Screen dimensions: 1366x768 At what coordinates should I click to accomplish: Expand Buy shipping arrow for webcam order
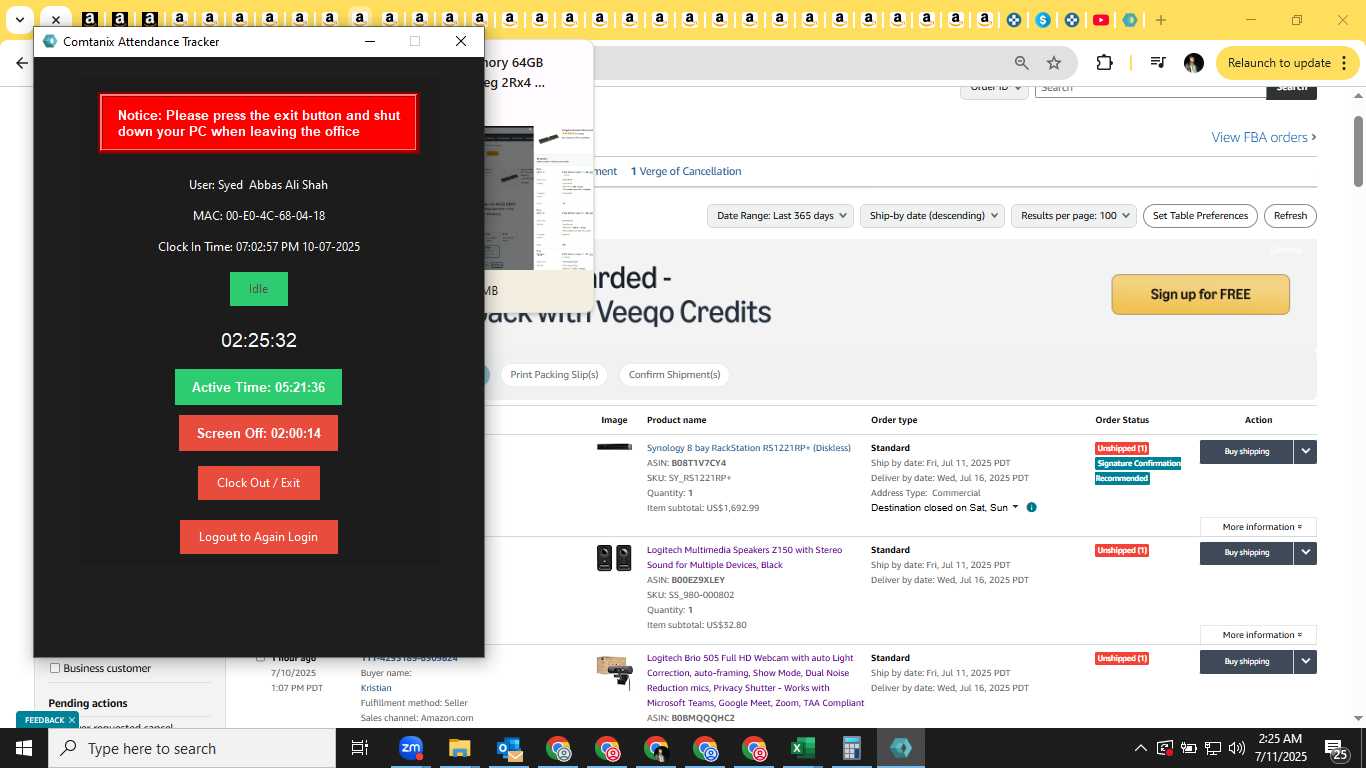(1305, 661)
